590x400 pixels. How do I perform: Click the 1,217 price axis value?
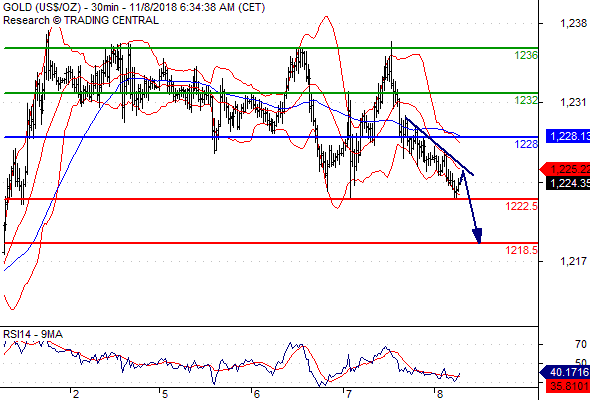coord(573,261)
